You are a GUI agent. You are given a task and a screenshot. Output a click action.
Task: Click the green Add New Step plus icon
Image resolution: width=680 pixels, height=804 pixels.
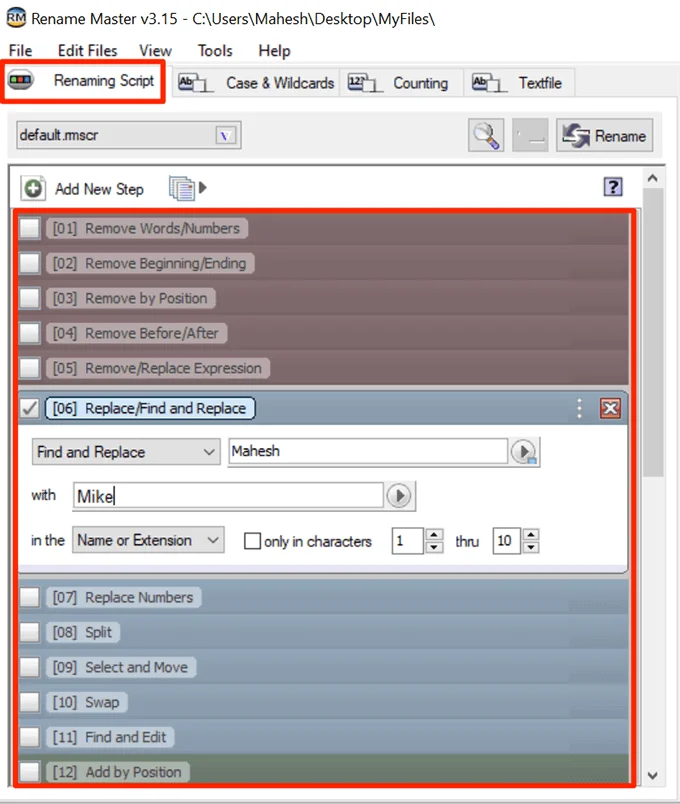point(33,189)
